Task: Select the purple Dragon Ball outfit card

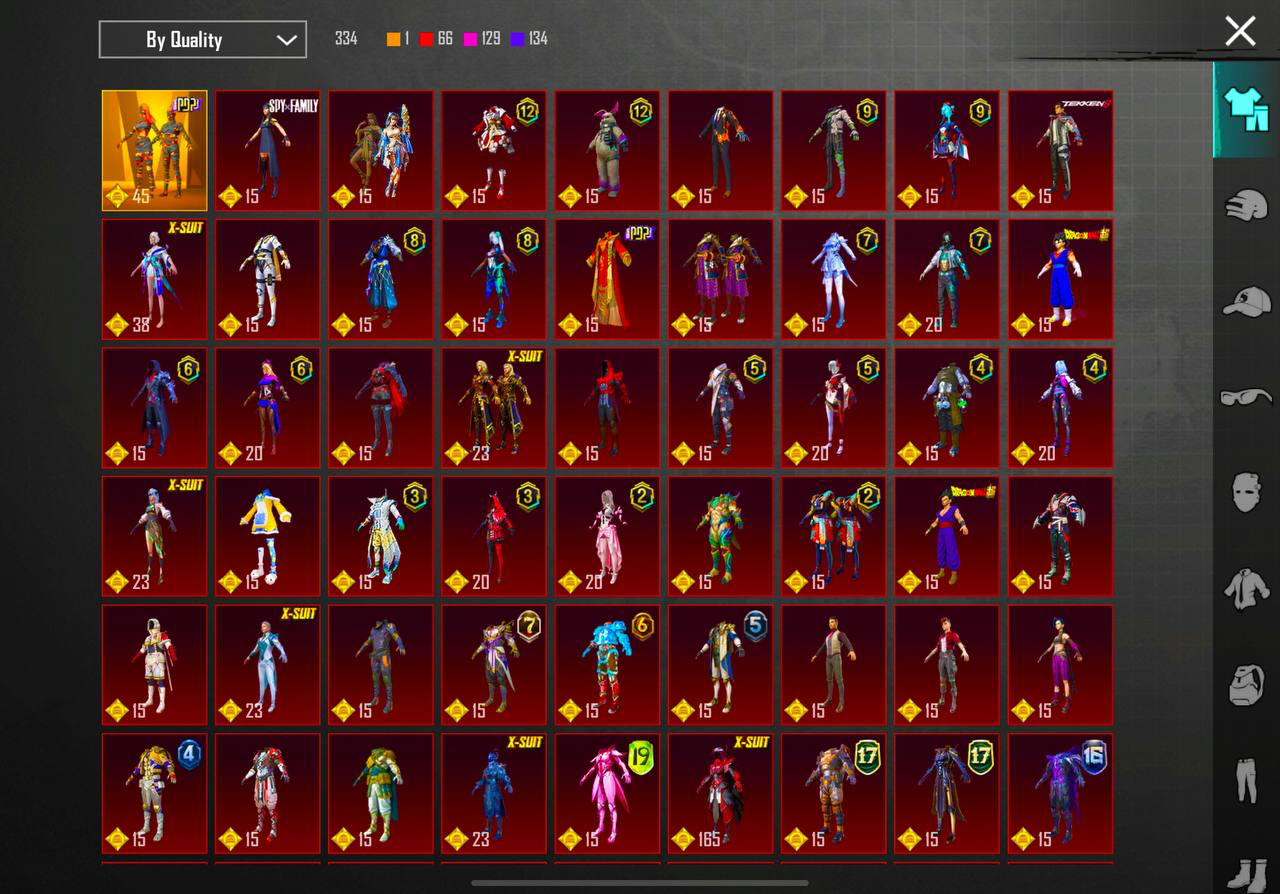Action: point(948,536)
